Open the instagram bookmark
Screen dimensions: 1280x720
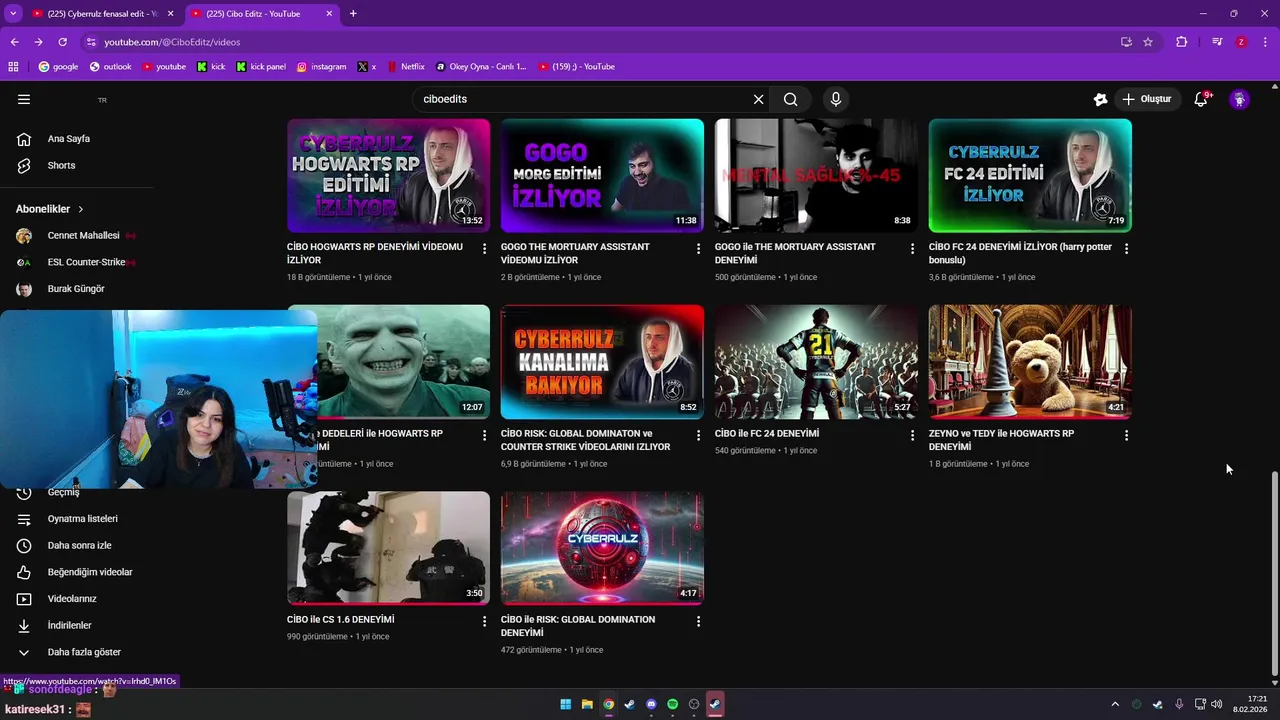(321, 67)
